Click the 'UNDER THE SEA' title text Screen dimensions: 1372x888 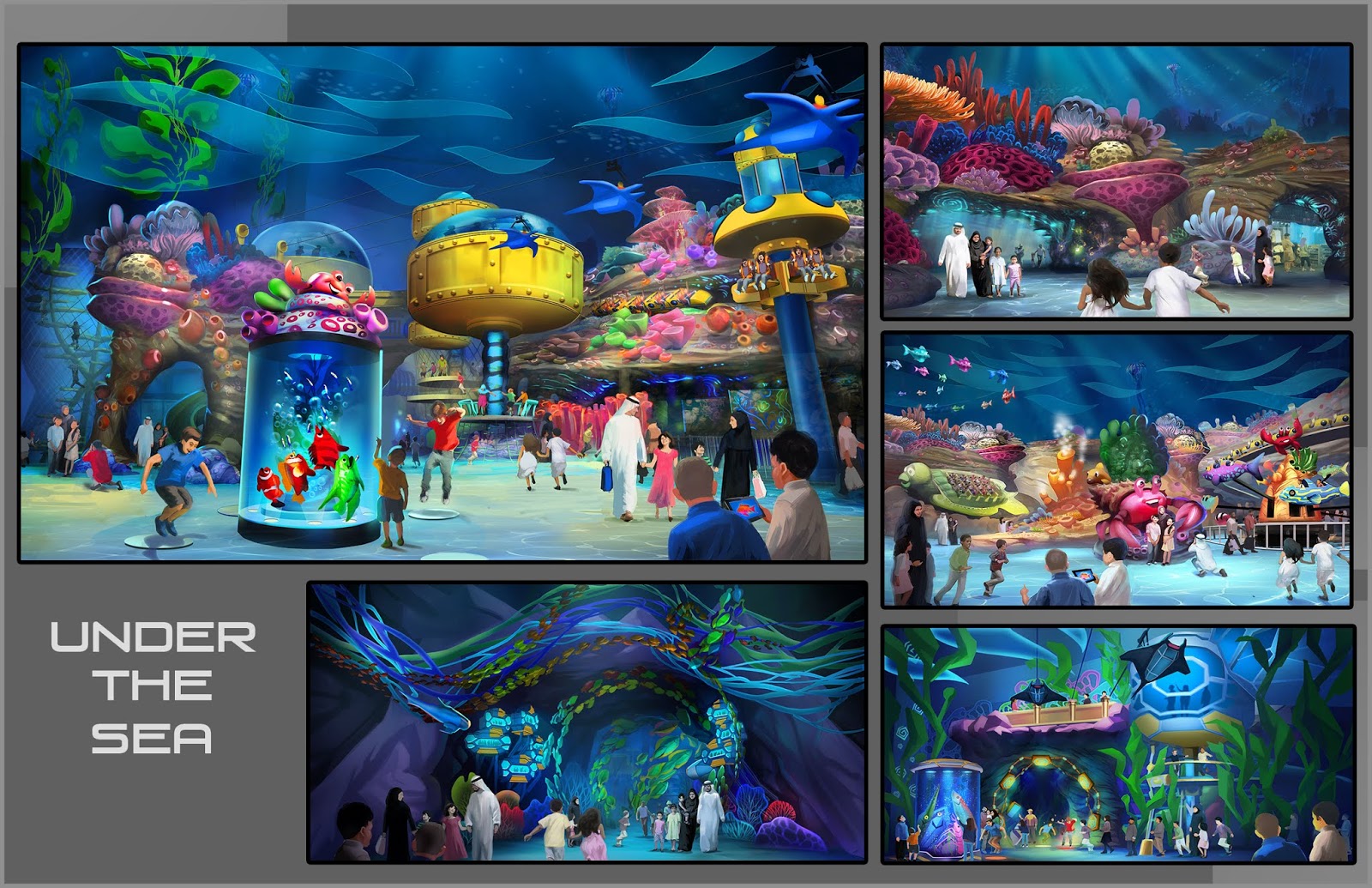point(153,687)
